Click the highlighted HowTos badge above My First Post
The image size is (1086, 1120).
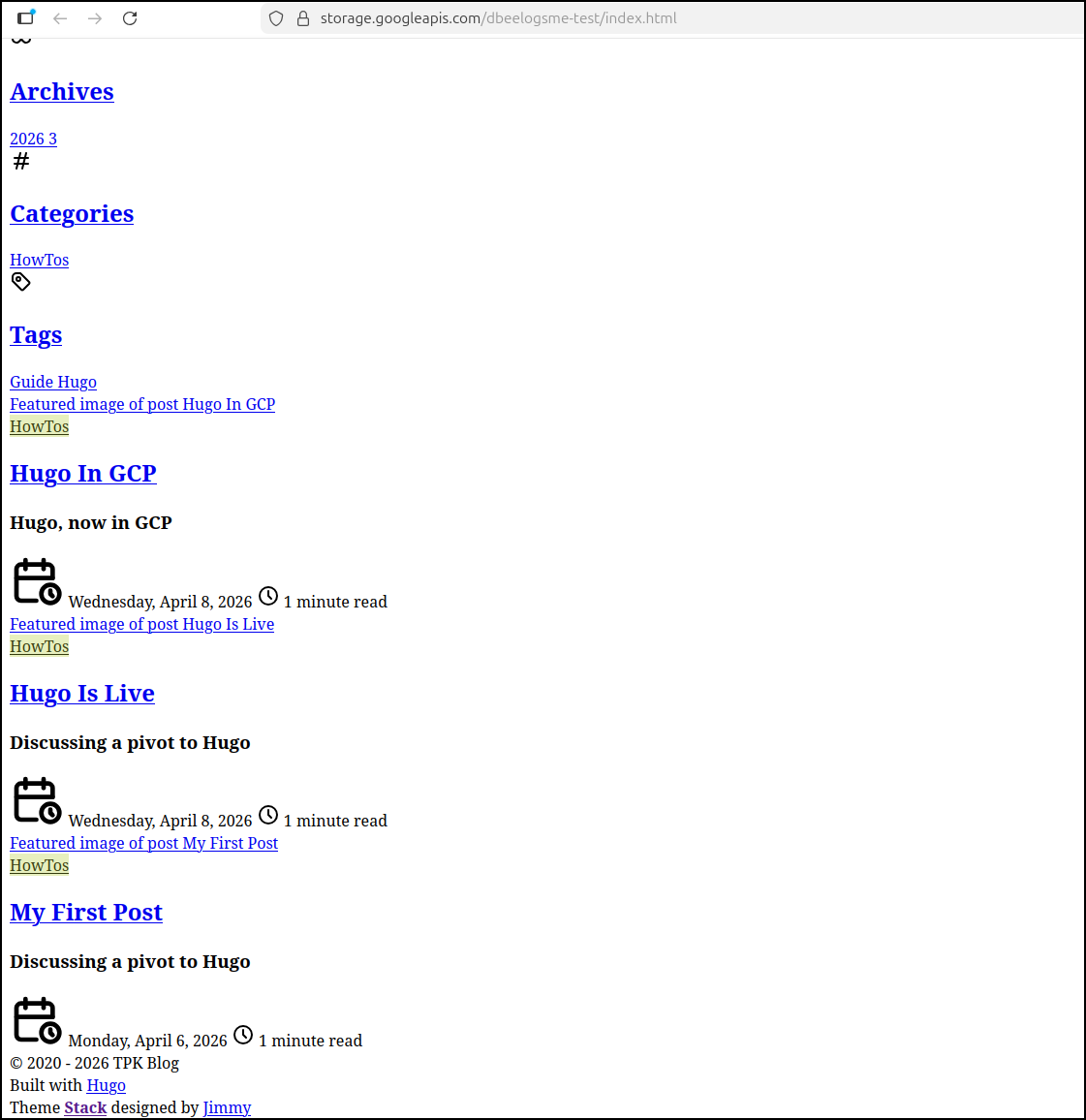tap(39, 864)
